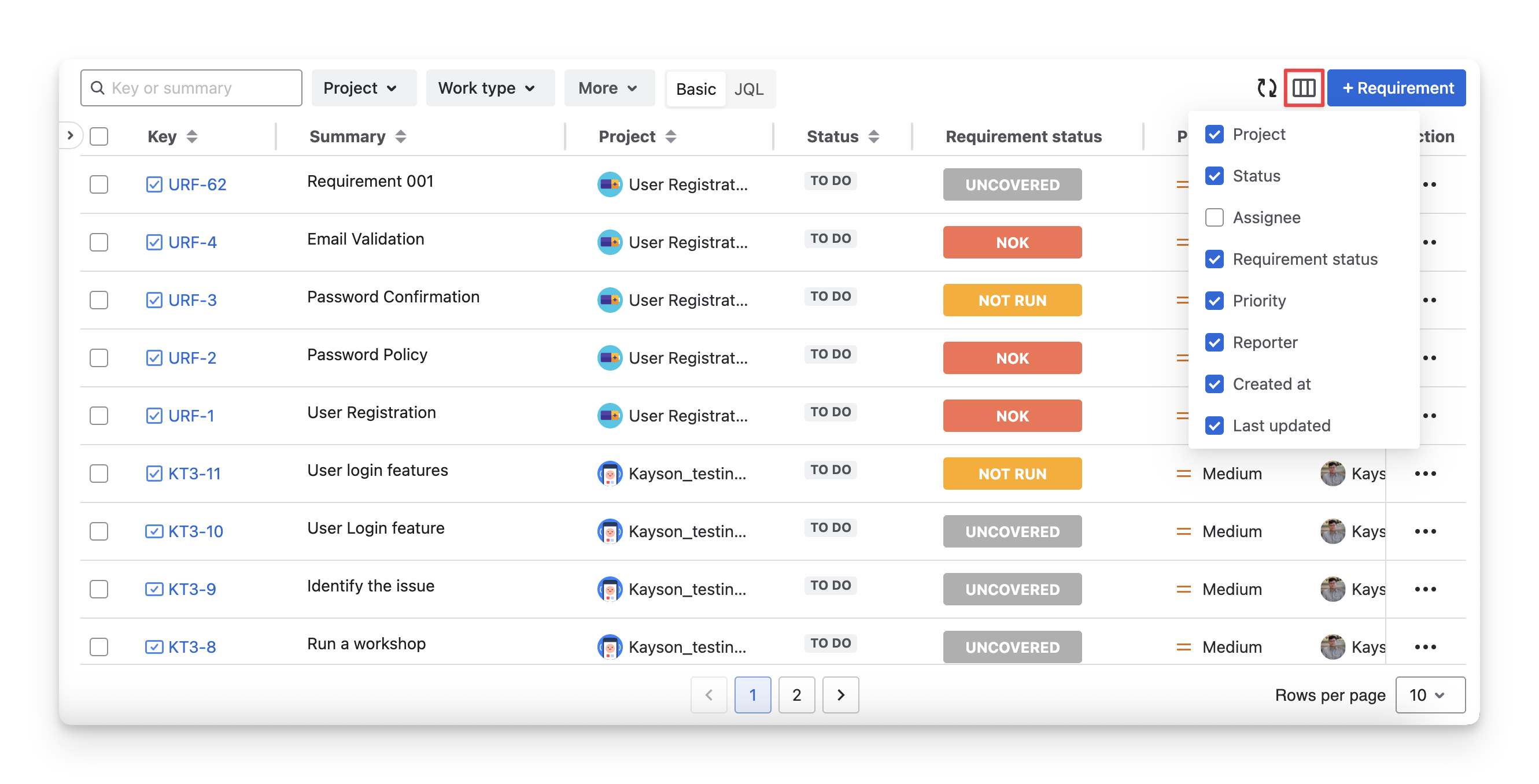The width and height of the screenshot is (1539, 784).
Task: Click the sort arrows beside Key header
Action: [x=192, y=136]
